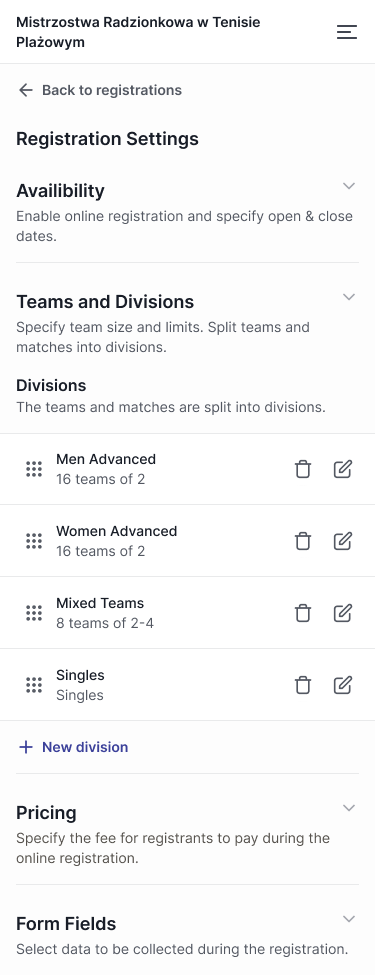Expand the Form Fields section chevron
375x975 pixels.
point(349,918)
